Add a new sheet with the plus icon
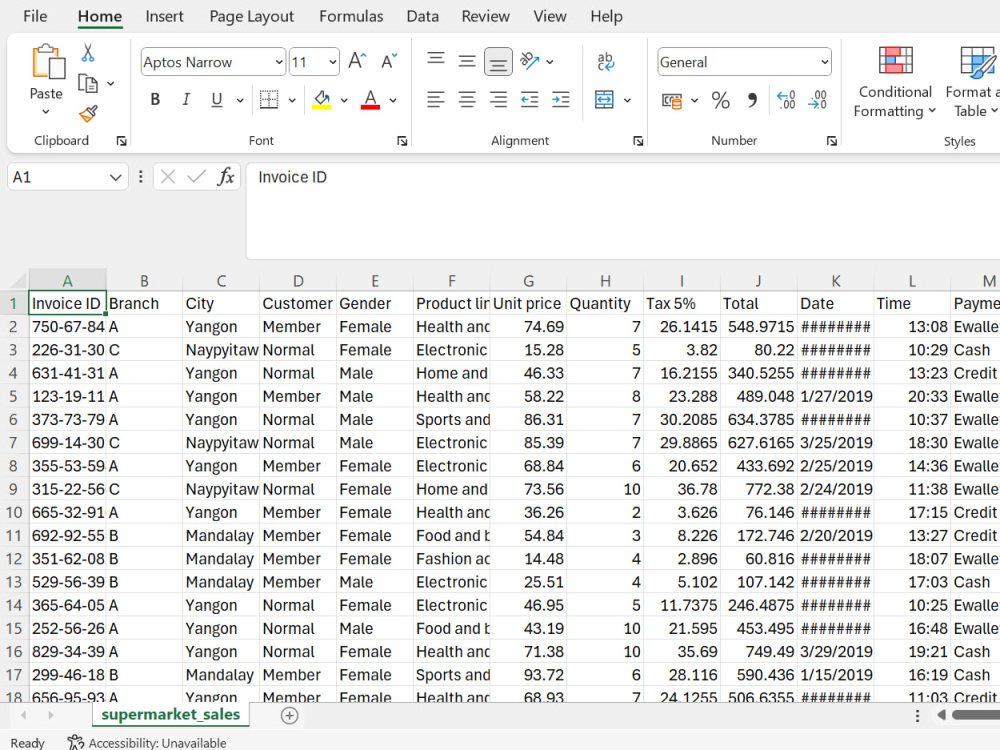Viewport: 1000px width, 750px height. tap(290, 716)
